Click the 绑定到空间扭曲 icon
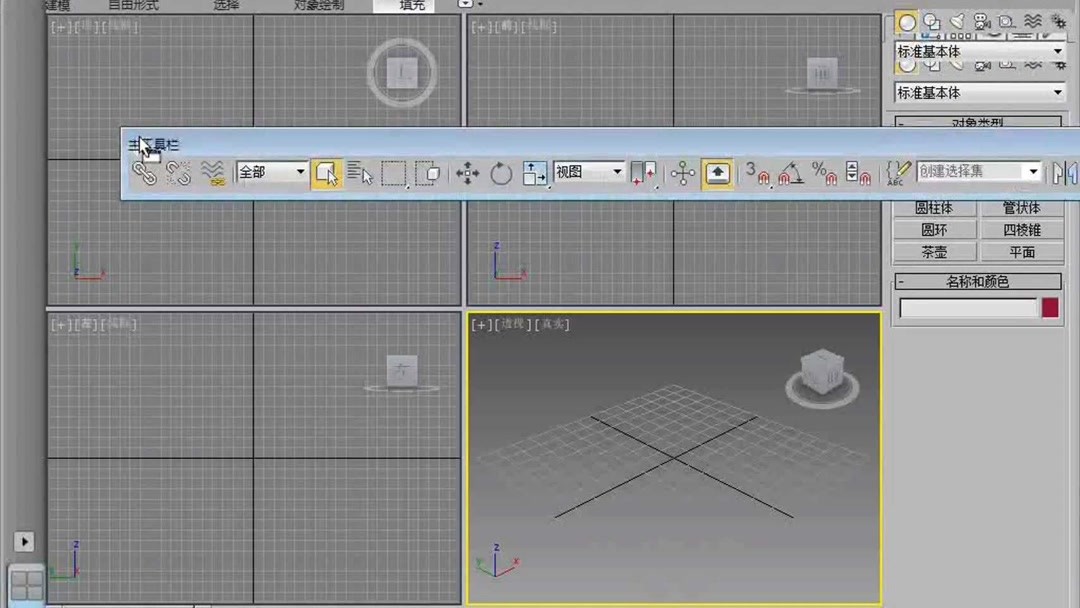The height and width of the screenshot is (608, 1080). (x=212, y=172)
